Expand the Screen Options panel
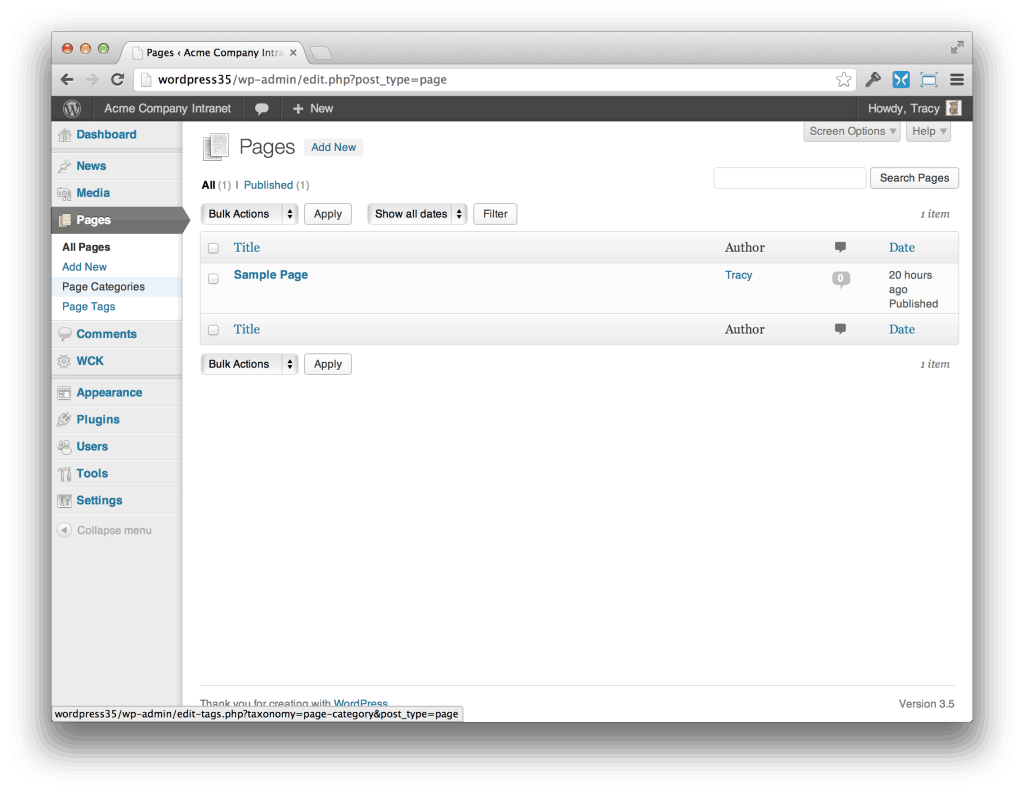 click(852, 131)
